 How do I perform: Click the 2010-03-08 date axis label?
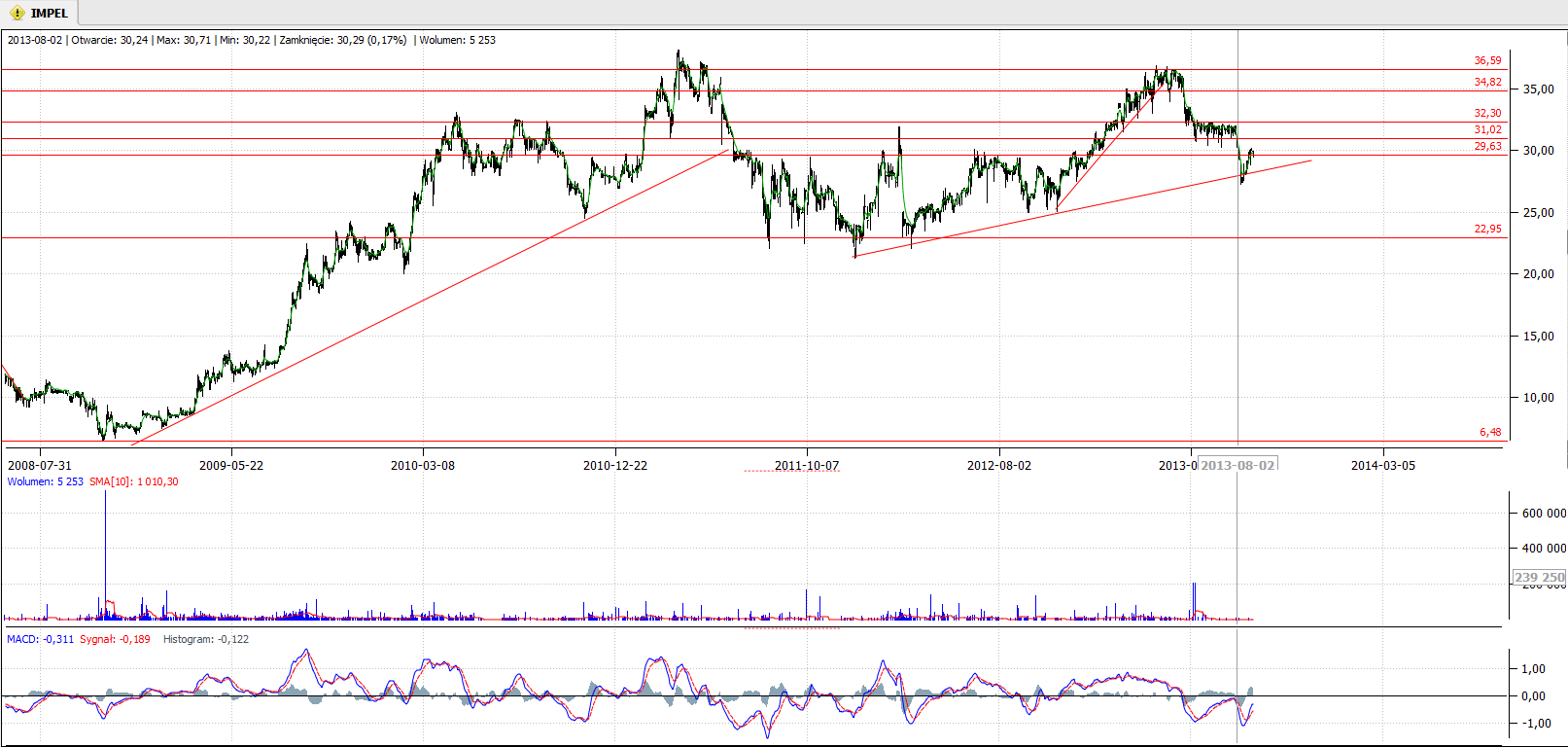[423, 465]
